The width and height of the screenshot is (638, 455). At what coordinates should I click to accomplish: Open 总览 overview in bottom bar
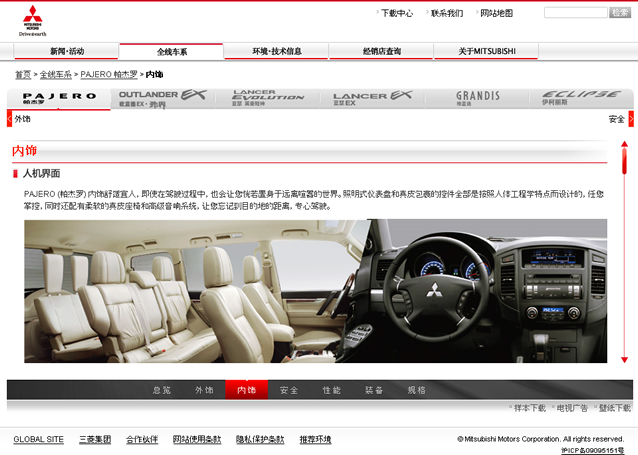[162, 390]
